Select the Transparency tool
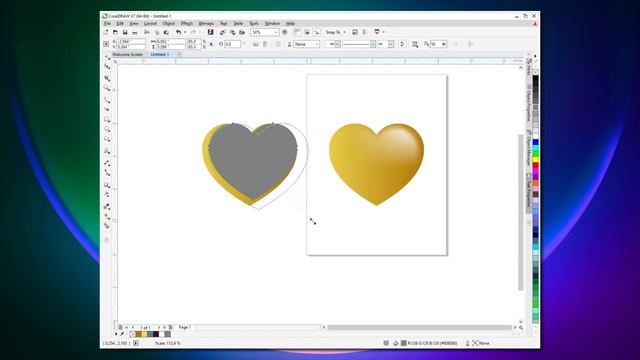The image size is (640, 360). pos(107,195)
